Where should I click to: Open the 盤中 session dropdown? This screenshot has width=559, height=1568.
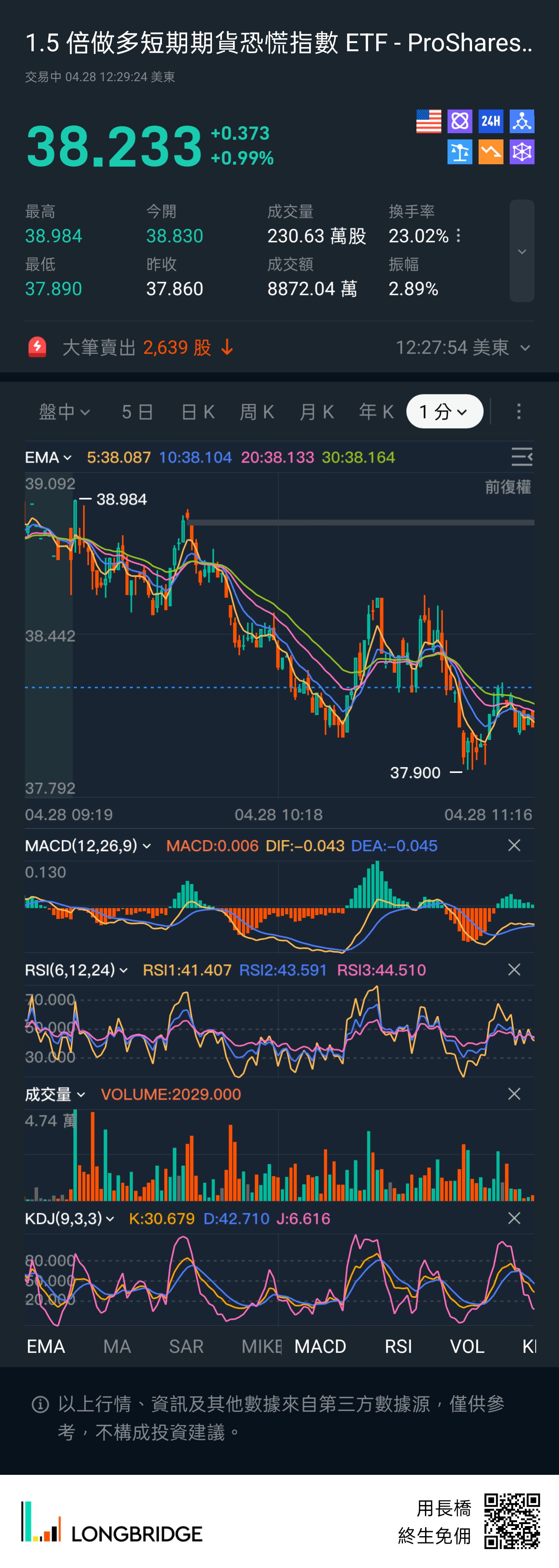[64, 412]
